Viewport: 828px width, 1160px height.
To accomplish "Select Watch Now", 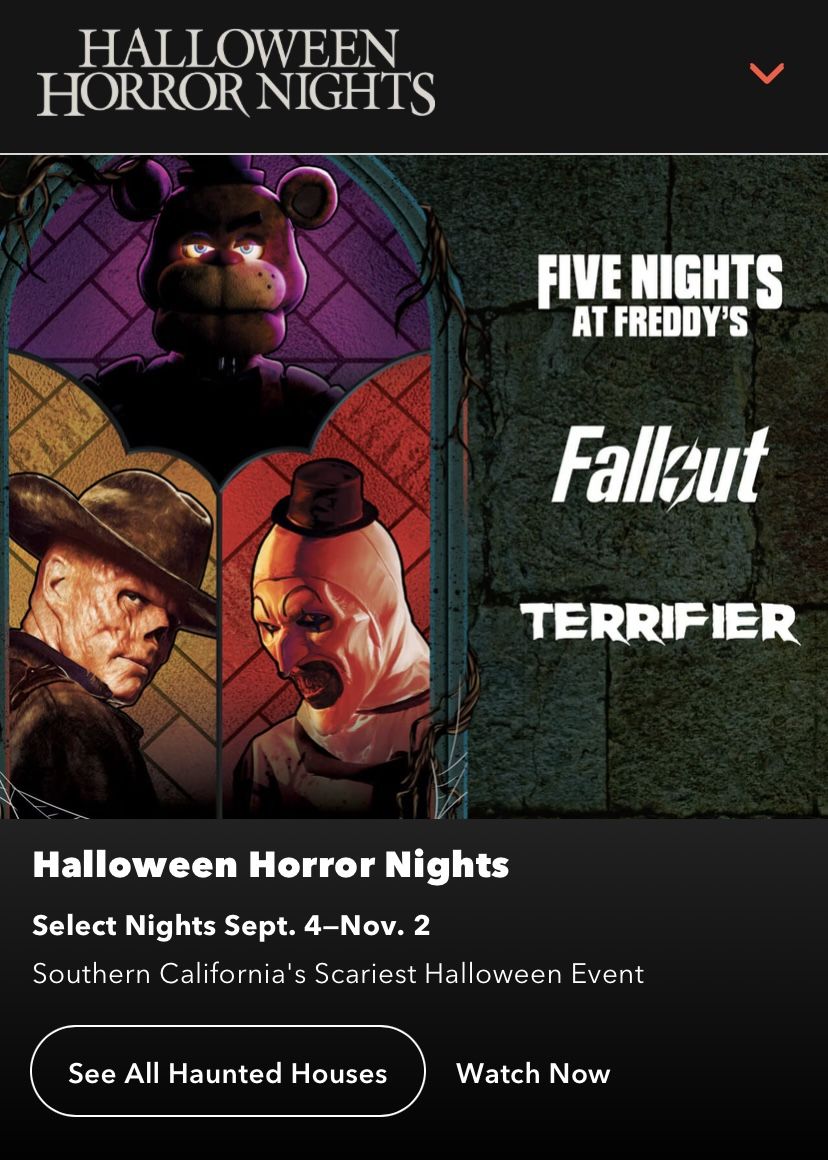I will coord(532,1072).
